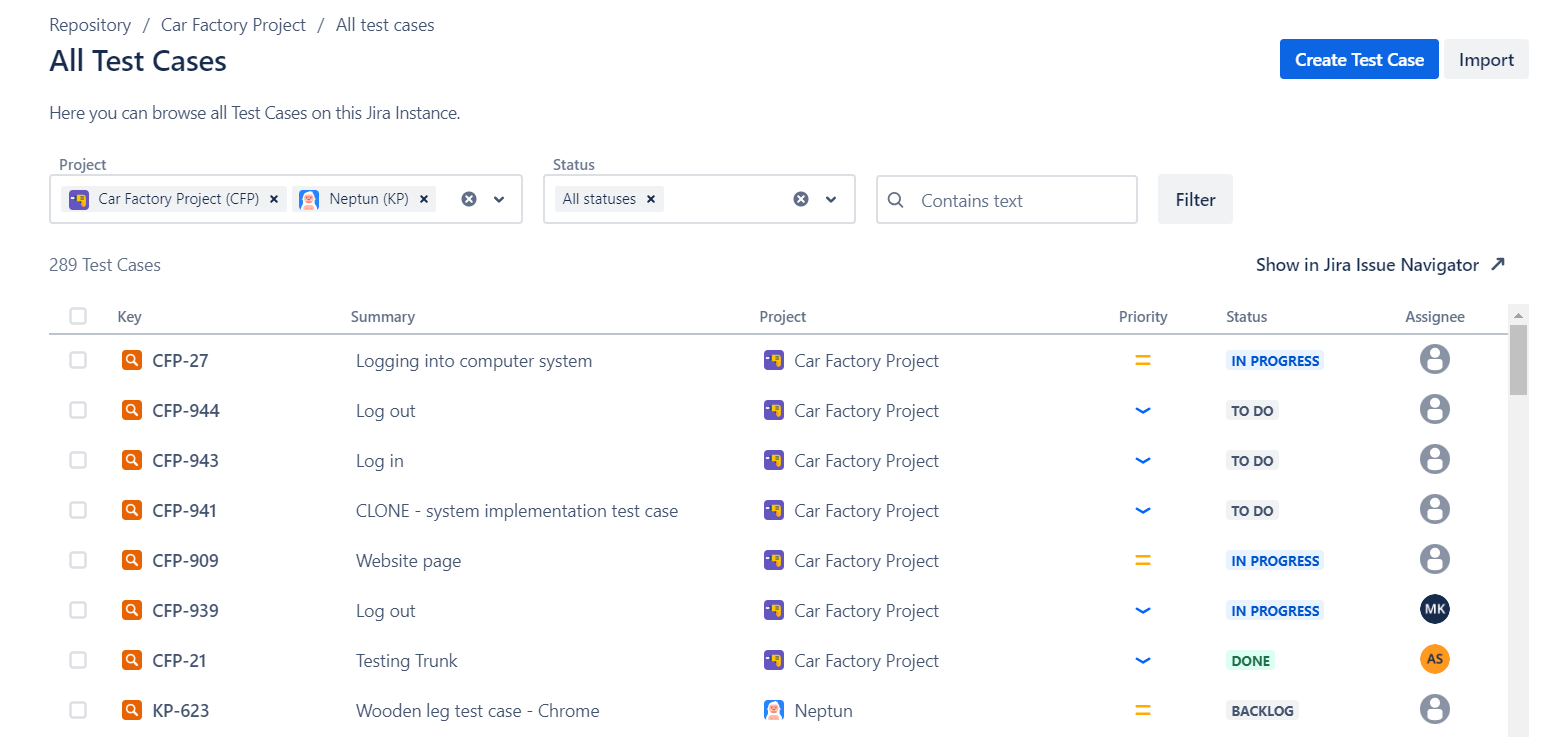The width and height of the screenshot is (1553, 737).
Task: Click the Medium priority icon on CFP-909
Action: pyautogui.click(x=1143, y=560)
